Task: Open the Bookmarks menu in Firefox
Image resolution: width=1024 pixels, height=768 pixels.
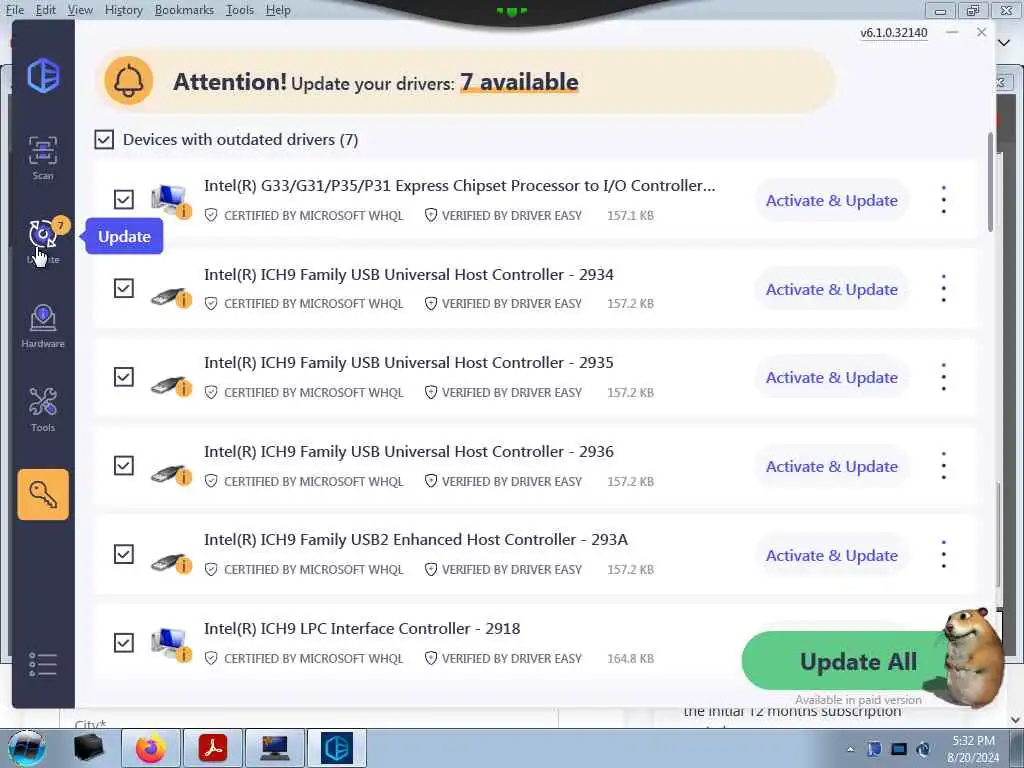Action: (184, 10)
